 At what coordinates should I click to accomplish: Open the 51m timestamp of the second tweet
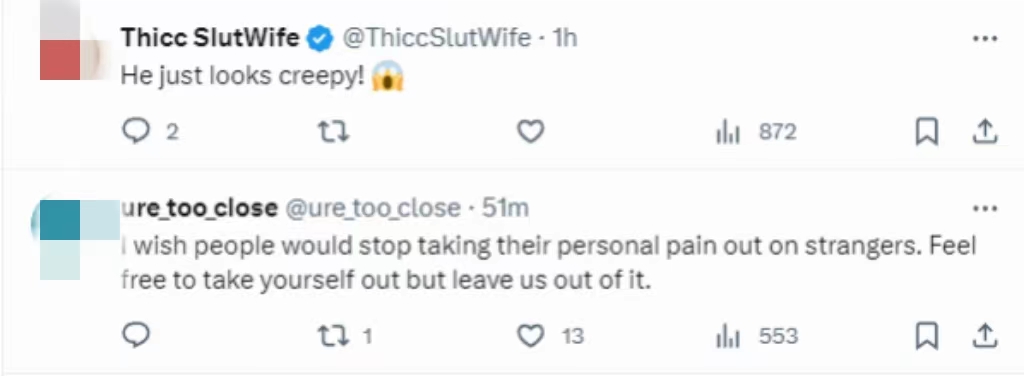coord(505,208)
